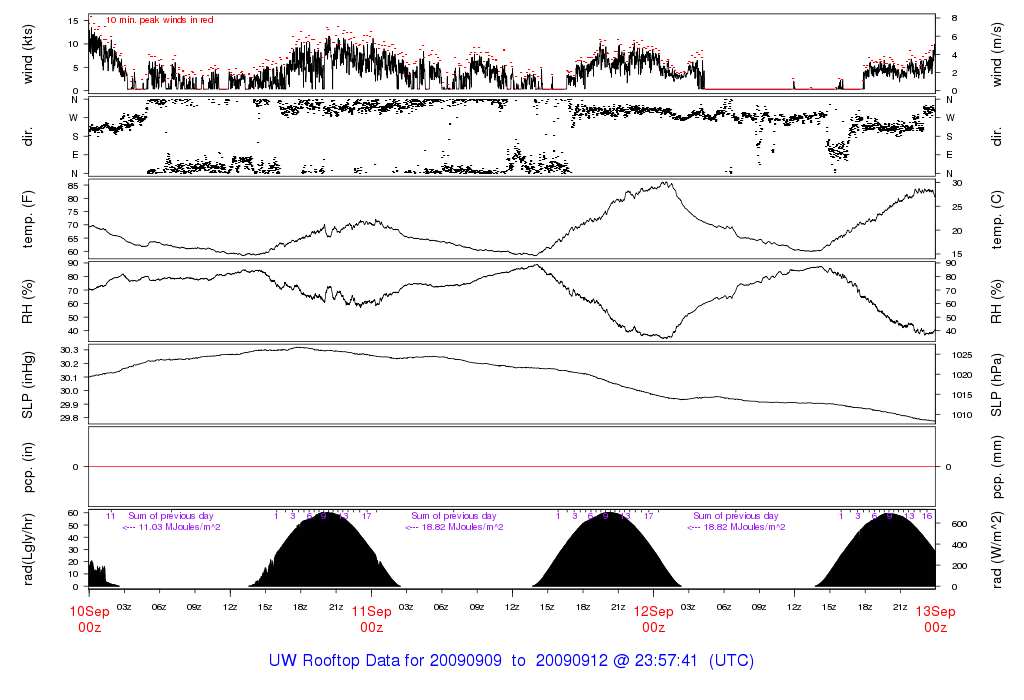This screenshot has height=700, width=1024.
Task: Click the 11Sep 00z date marker
Action: click(x=371, y=619)
